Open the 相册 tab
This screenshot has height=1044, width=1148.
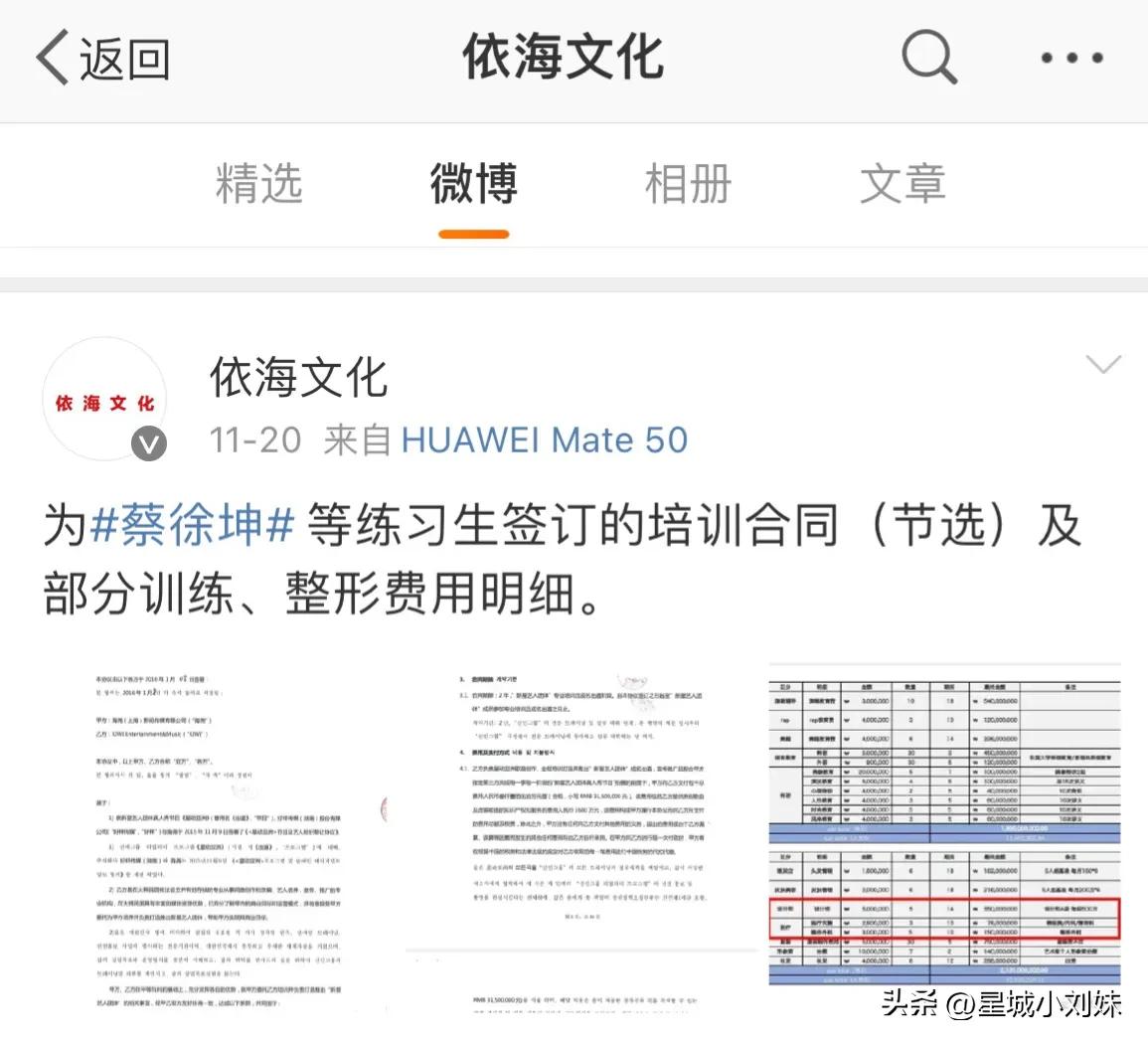pos(688,185)
